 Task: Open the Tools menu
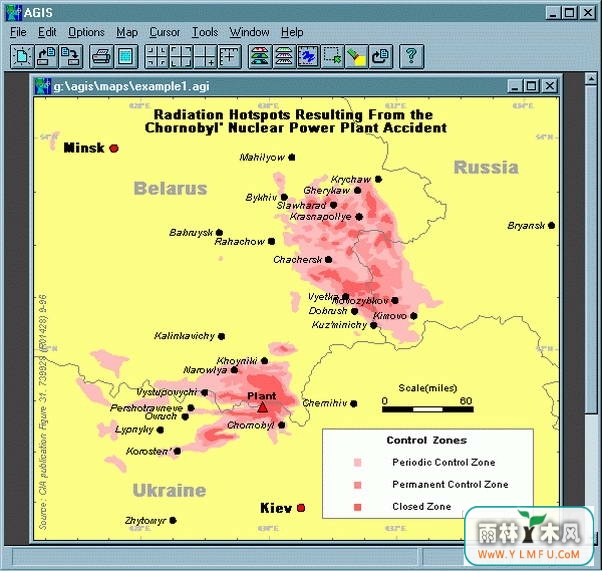point(205,32)
